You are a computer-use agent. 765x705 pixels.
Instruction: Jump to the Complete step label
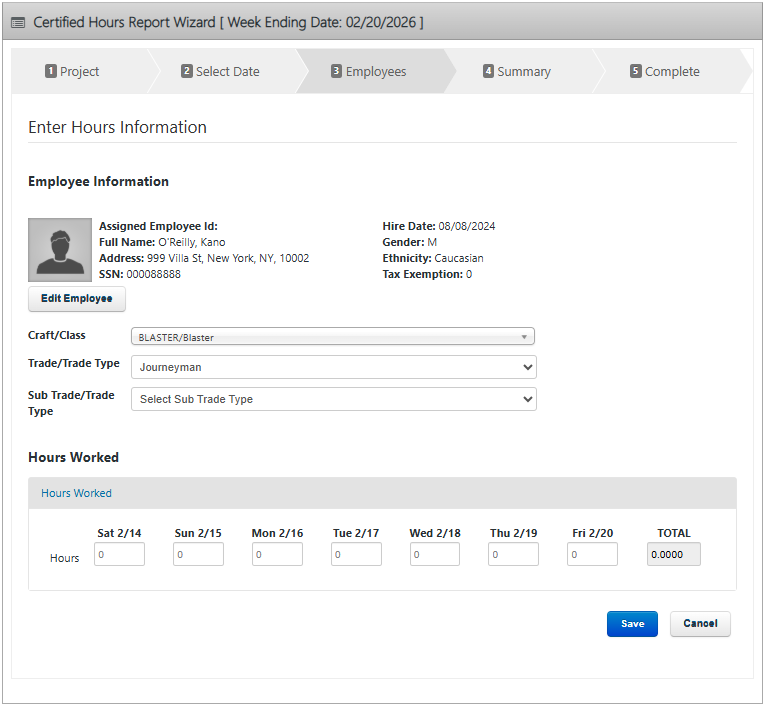tap(672, 72)
